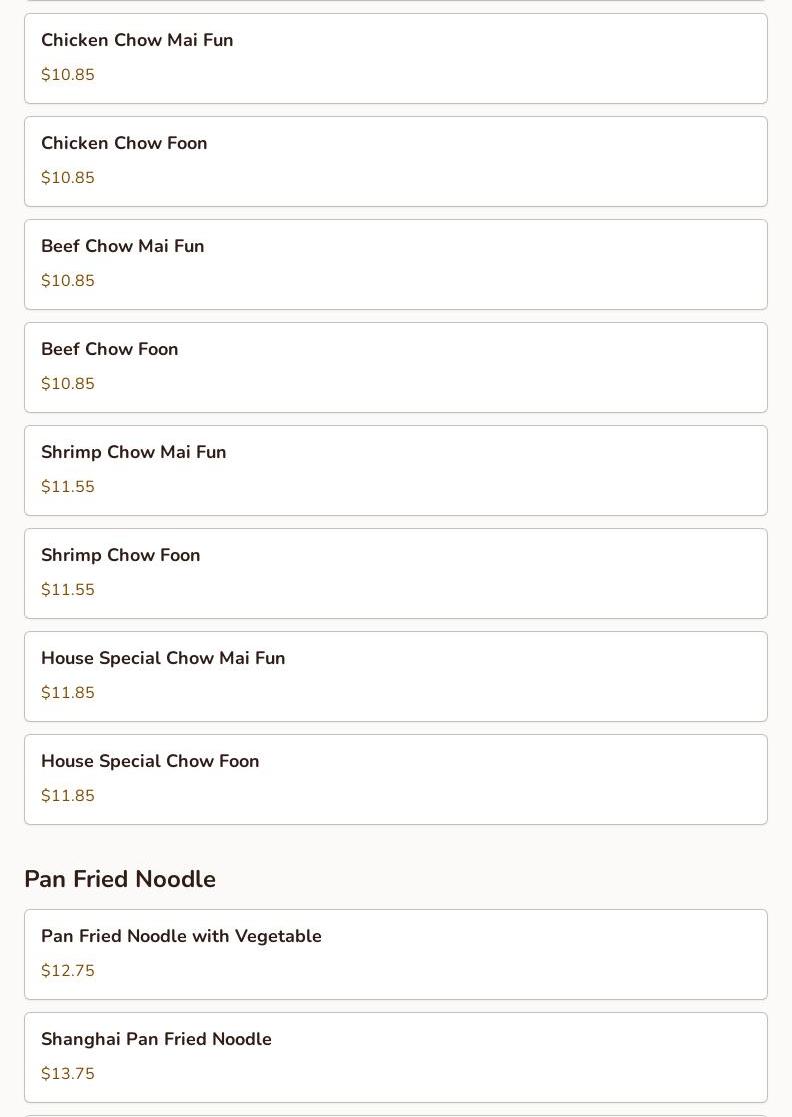Open the Shanghai Pan Fried Noodle item
The image size is (792, 1117).
[156, 1040]
